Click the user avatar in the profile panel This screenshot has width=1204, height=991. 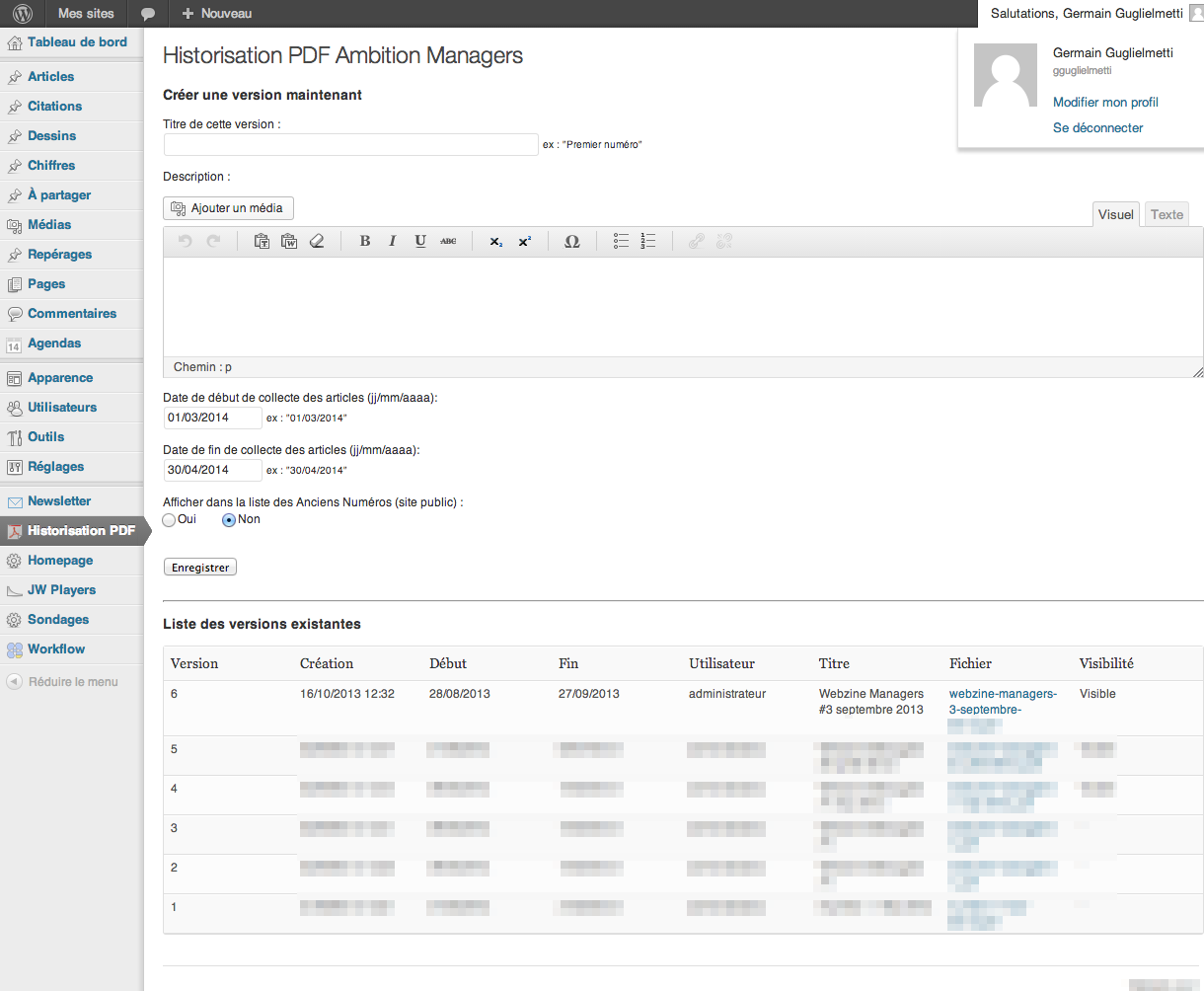[1006, 75]
